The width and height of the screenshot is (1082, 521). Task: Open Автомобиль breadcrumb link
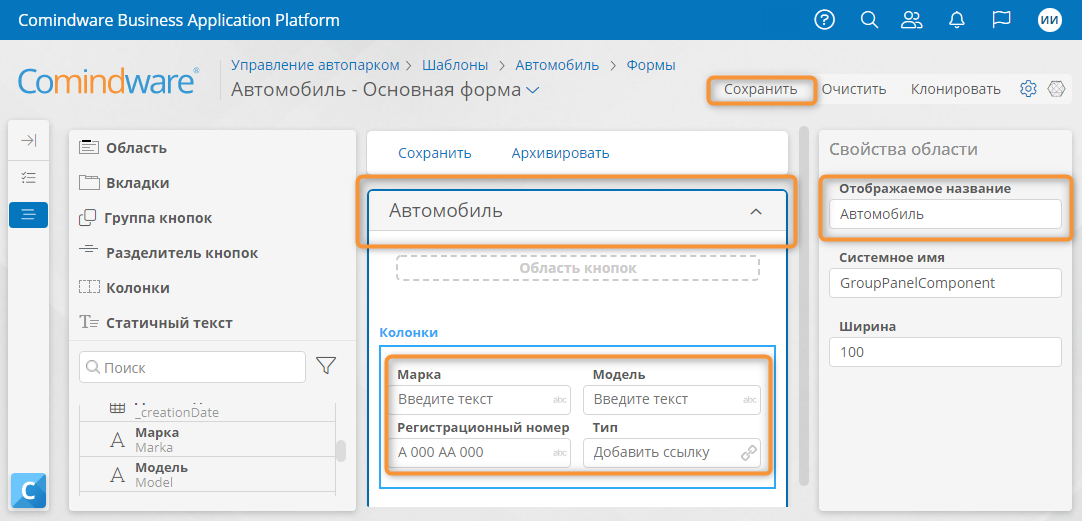click(557, 66)
